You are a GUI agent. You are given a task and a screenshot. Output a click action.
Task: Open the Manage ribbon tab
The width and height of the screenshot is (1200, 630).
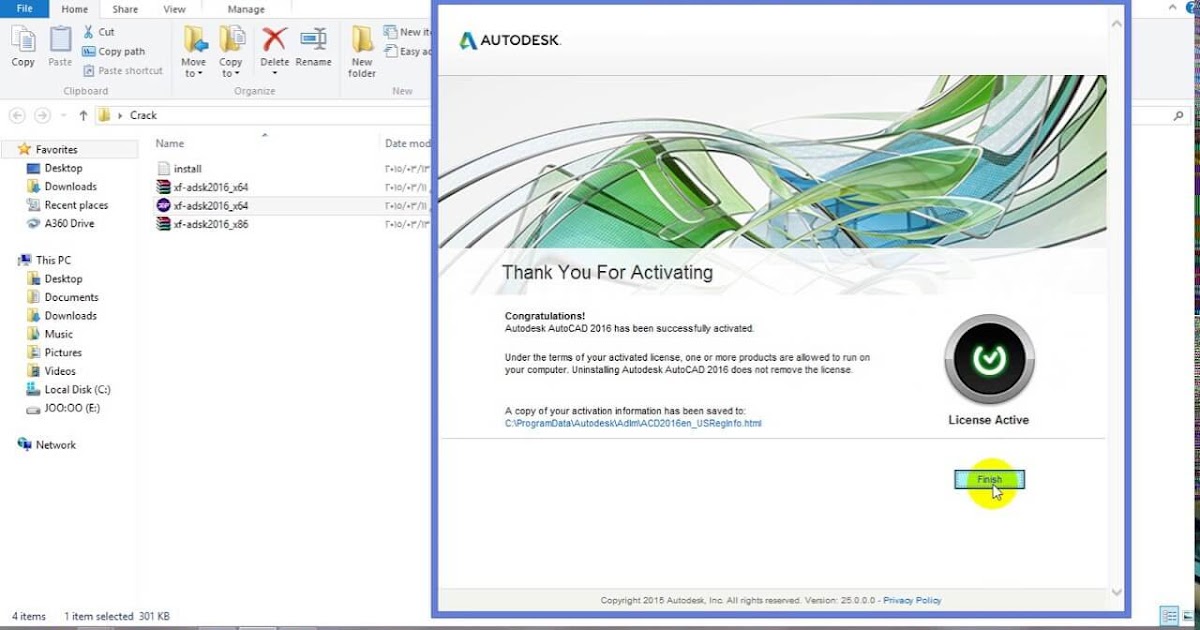[x=246, y=9]
